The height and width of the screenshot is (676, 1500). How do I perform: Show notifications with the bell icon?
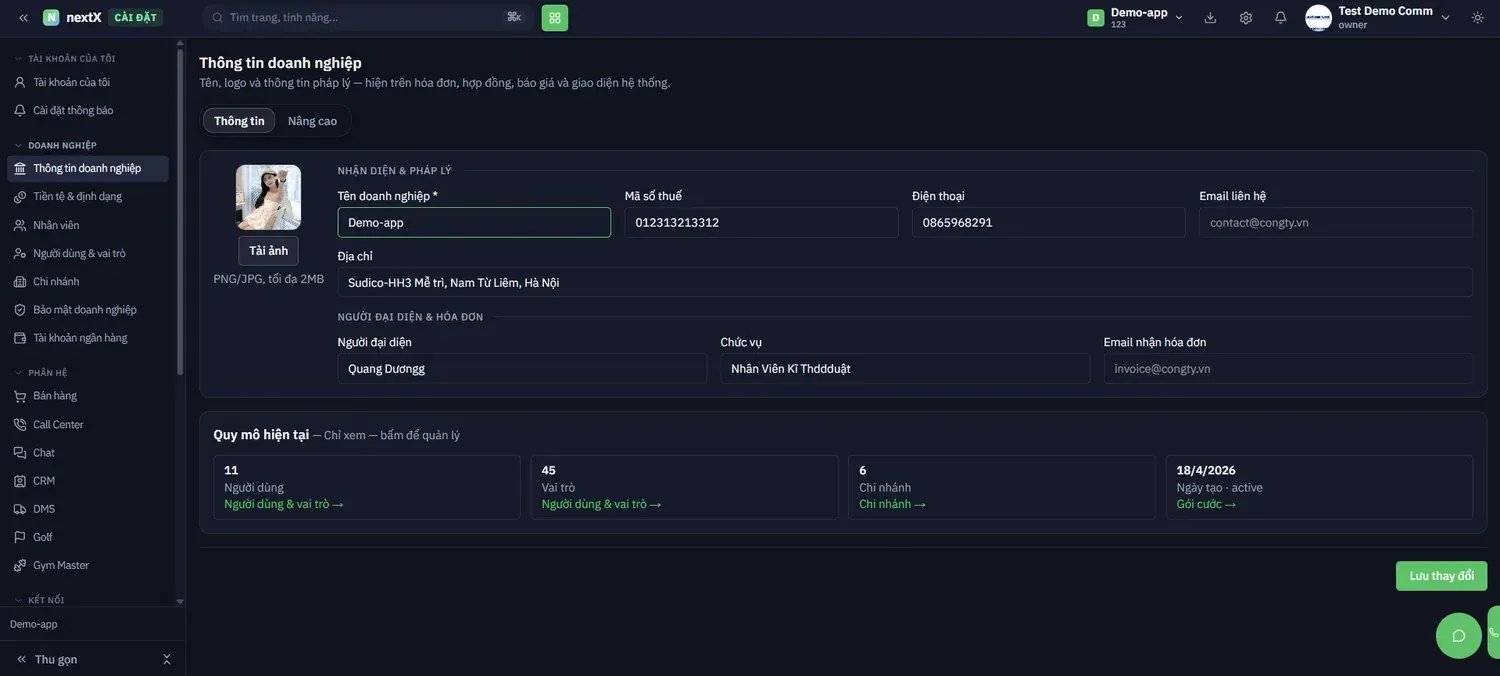(x=1281, y=17)
